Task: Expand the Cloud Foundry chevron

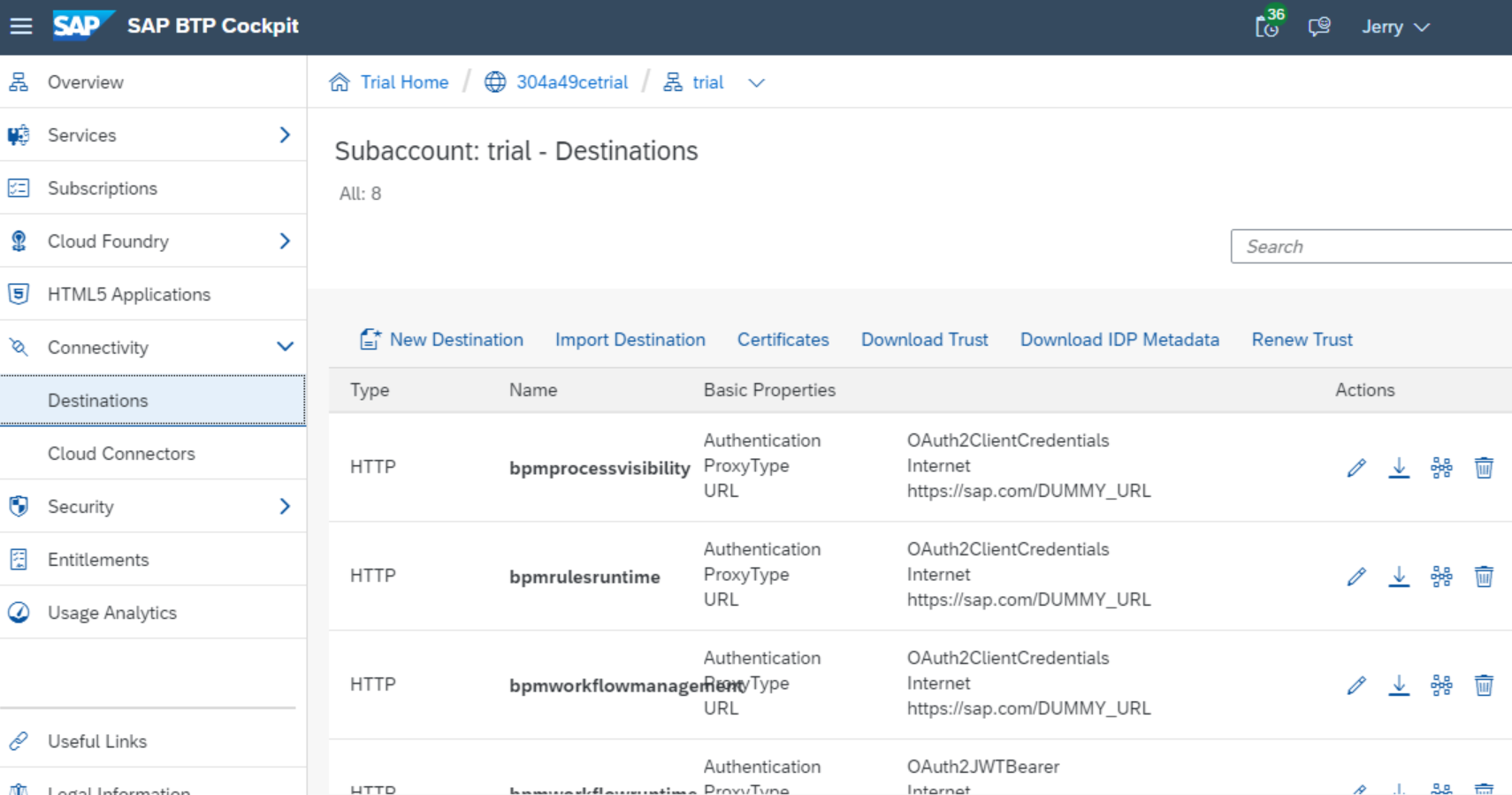Action: (x=285, y=241)
